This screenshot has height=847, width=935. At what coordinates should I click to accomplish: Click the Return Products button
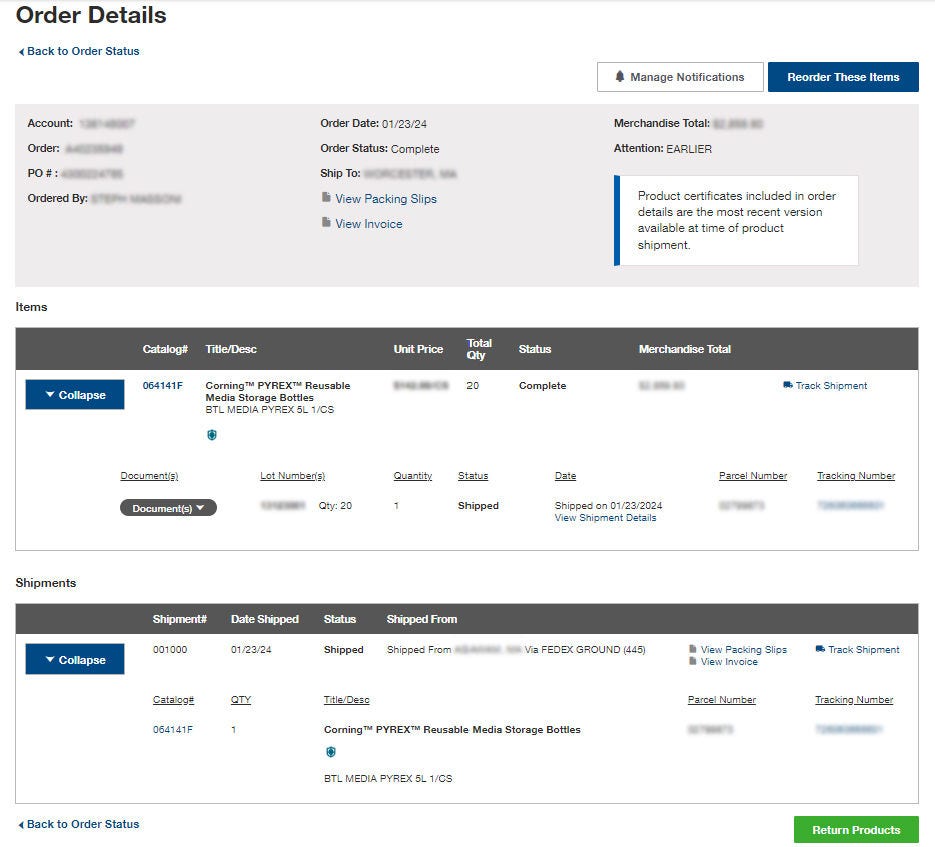pyautogui.click(x=855, y=829)
